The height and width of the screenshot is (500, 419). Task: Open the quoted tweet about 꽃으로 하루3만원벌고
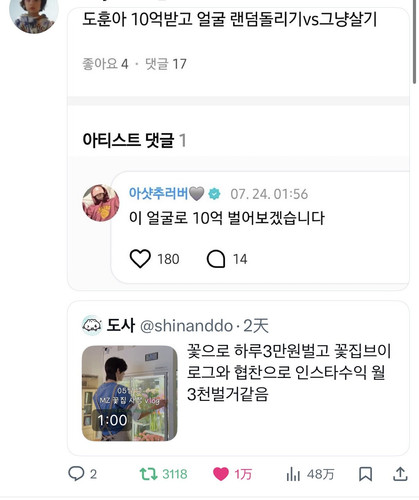coord(238,378)
